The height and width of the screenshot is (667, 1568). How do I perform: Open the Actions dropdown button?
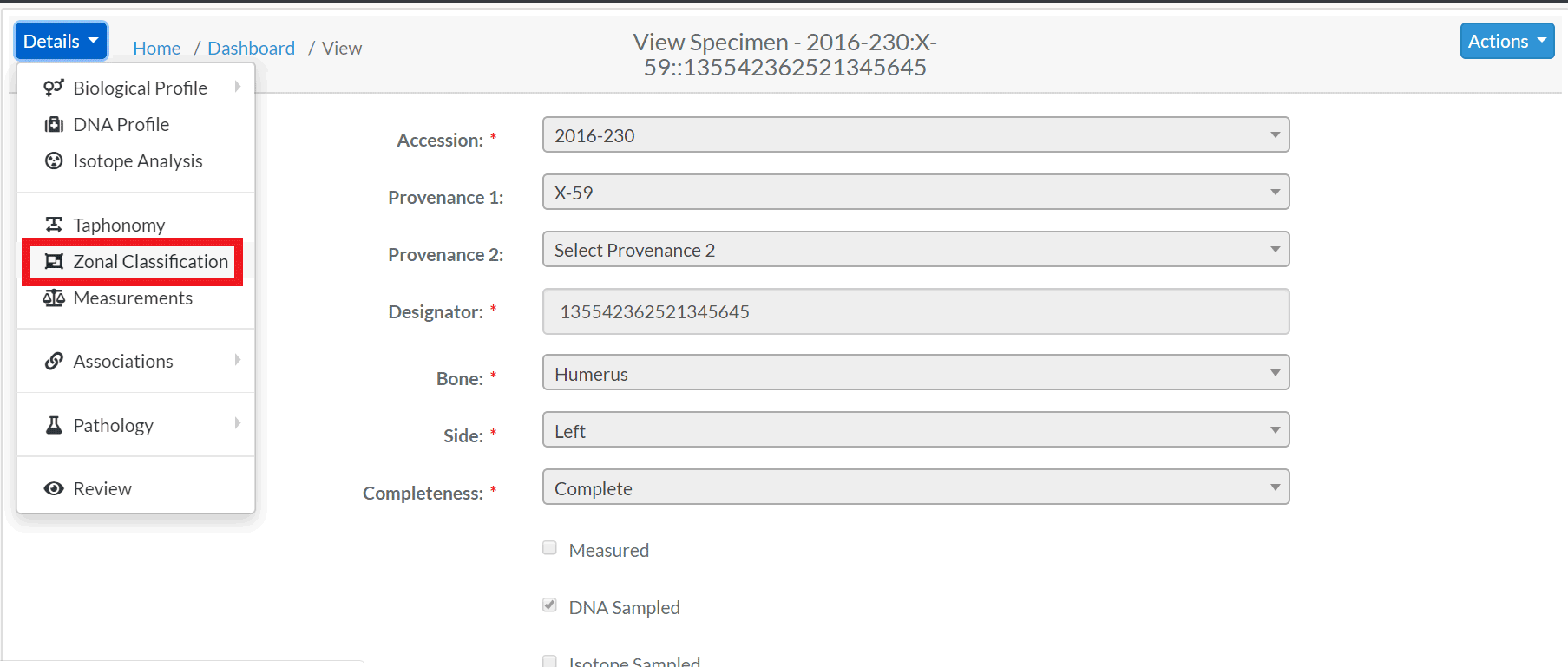(1506, 41)
